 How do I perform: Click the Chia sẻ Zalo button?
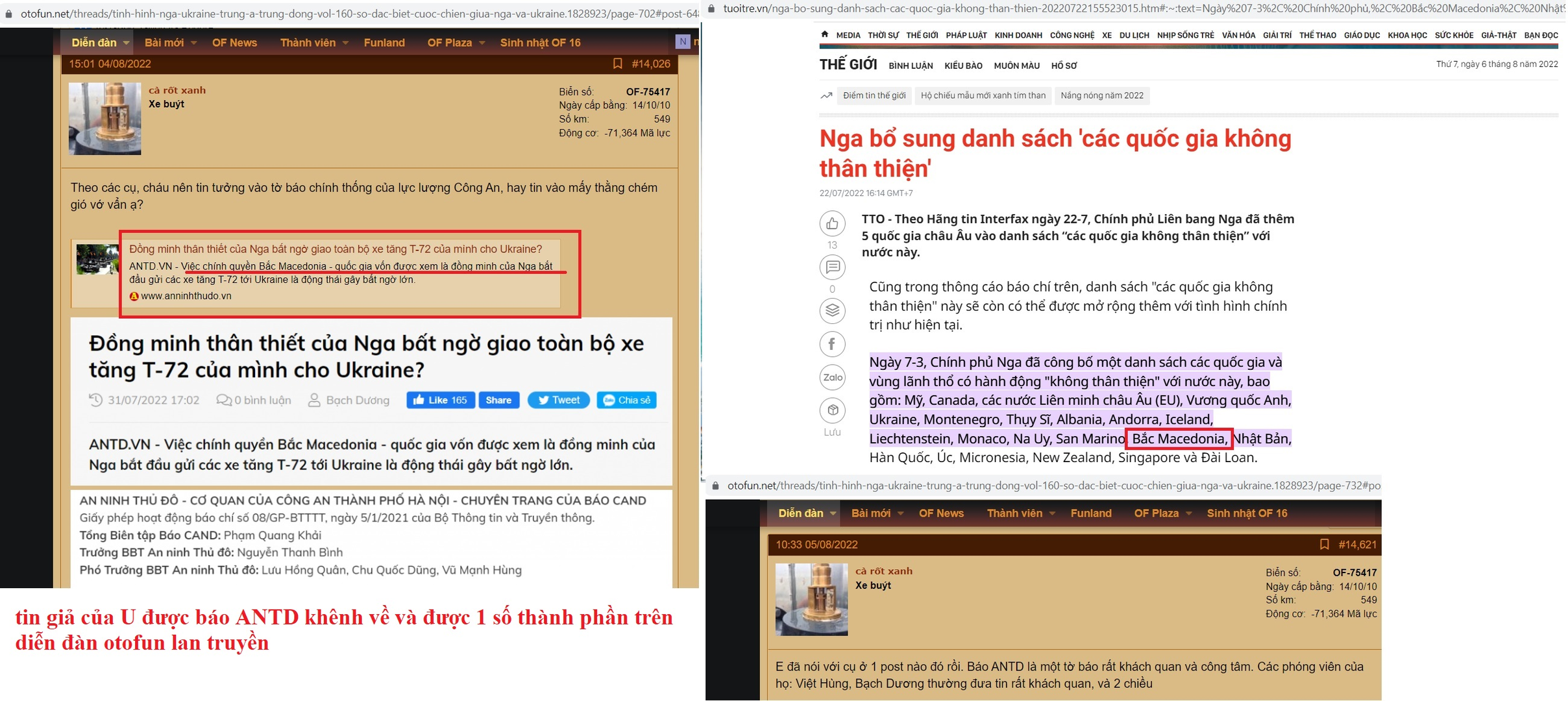point(626,400)
